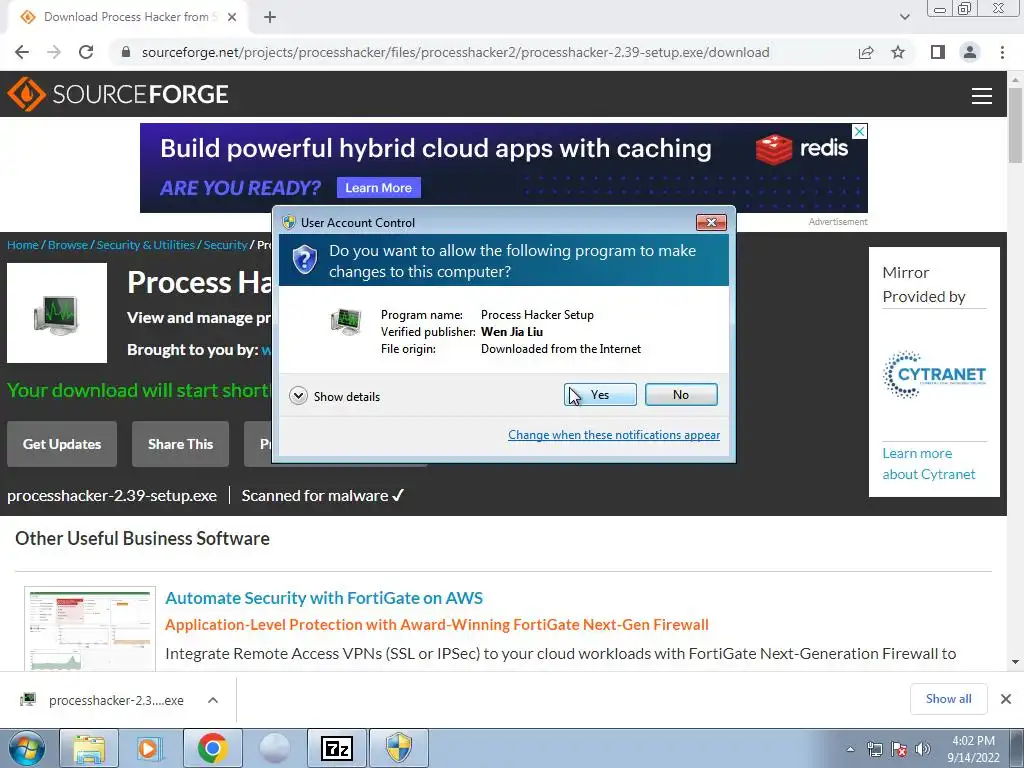Go forward in Chrome browser
The width and height of the screenshot is (1024, 768).
pyautogui.click(x=54, y=52)
